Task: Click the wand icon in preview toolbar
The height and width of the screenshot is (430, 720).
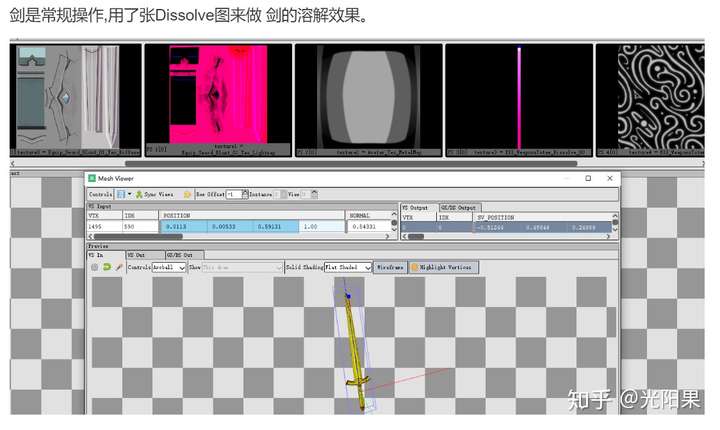Action: pyautogui.click(x=119, y=267)
